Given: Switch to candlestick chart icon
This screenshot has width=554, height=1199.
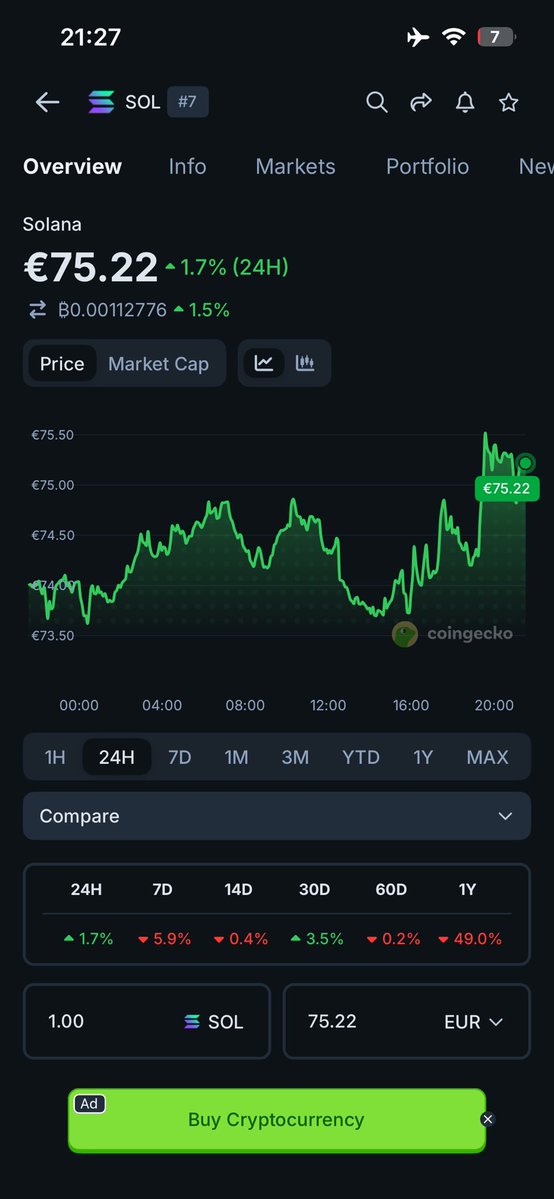Looking at the screenshot, I should 305,363.
